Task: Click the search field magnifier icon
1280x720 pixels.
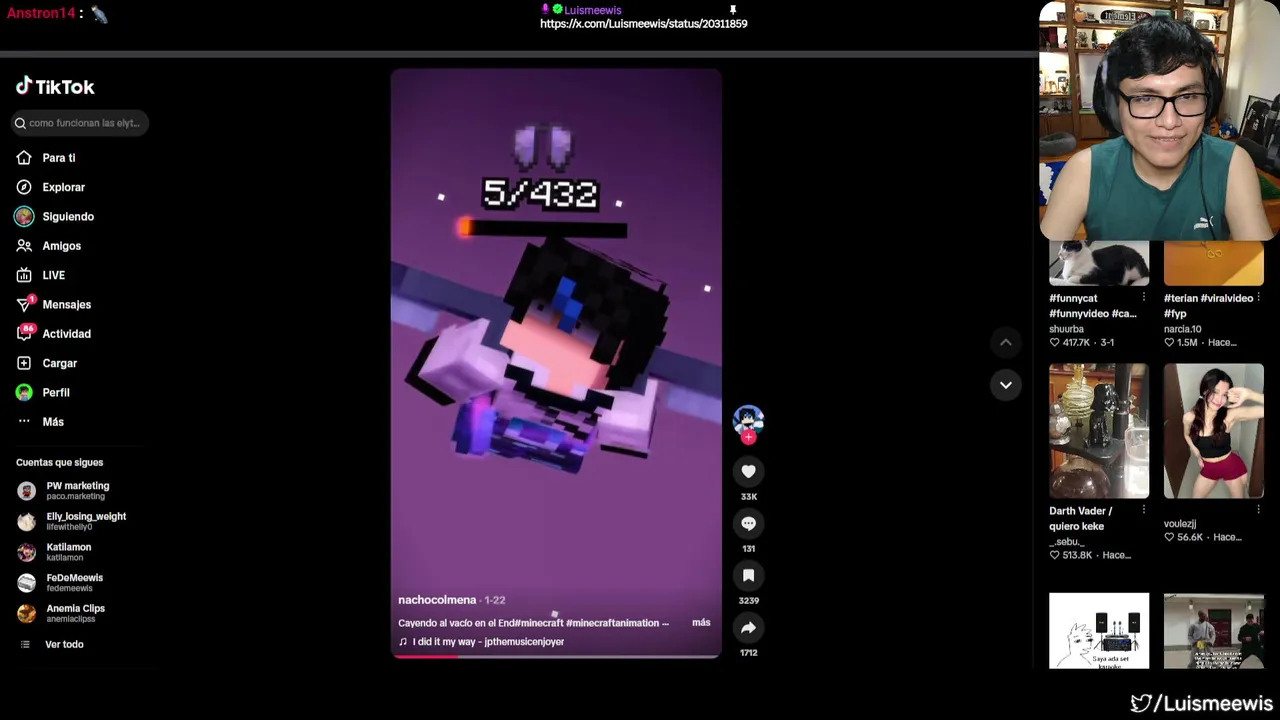Action: click(x=20, y=123)
